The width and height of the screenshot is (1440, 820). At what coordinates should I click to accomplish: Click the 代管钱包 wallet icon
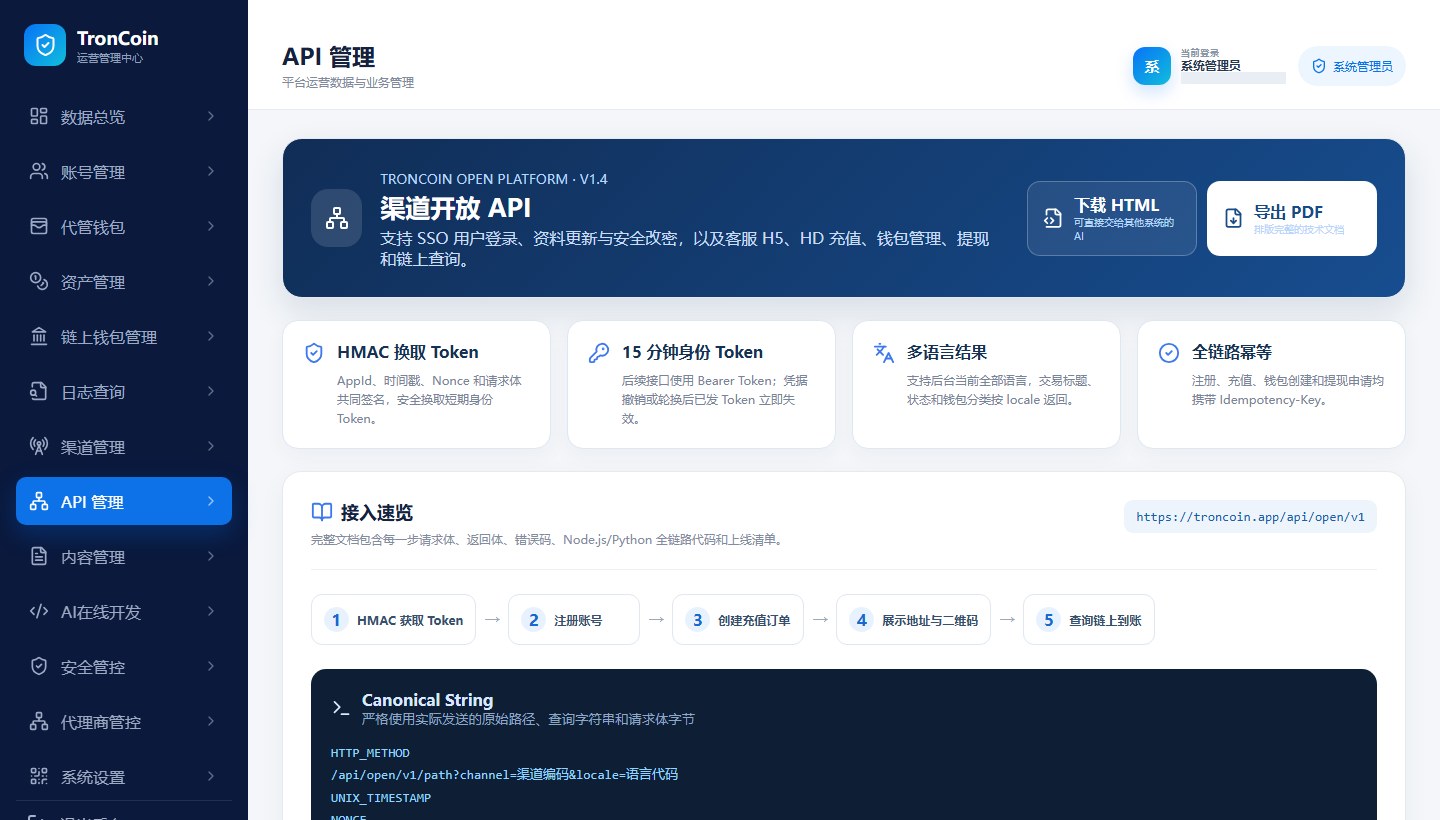coord(39,226)
